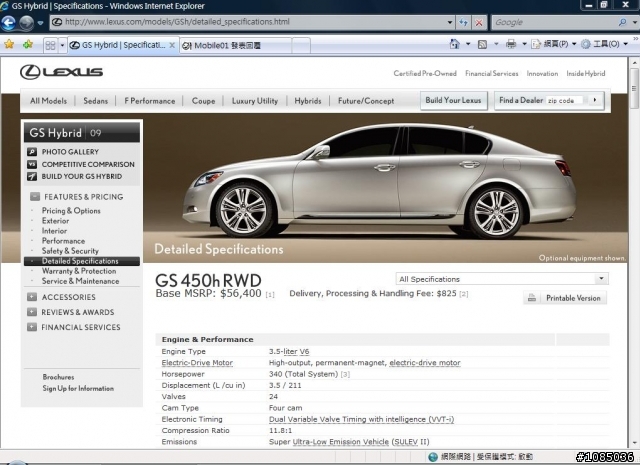Open Warranty & Protection link
640x465 pixels.
79,271
